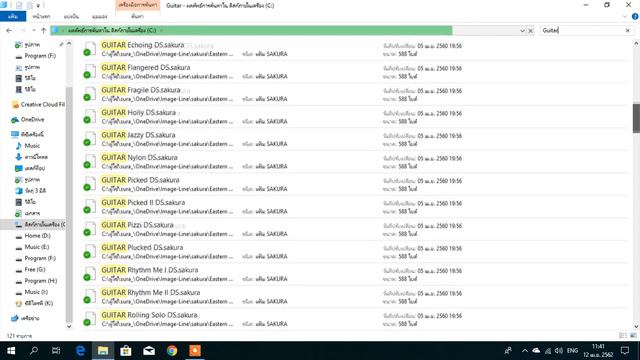The width and height of the screenshot is (640, 360).
Task: Switch to large thumbnails view in status bar
Action: (633, 336)
